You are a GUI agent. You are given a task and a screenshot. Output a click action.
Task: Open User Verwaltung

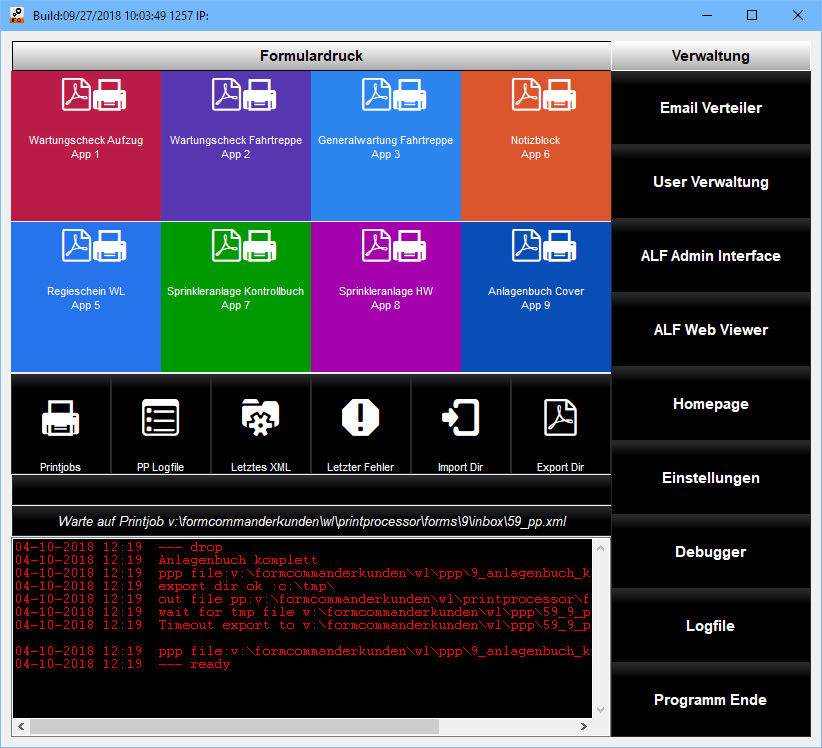[x=711, y=182]
